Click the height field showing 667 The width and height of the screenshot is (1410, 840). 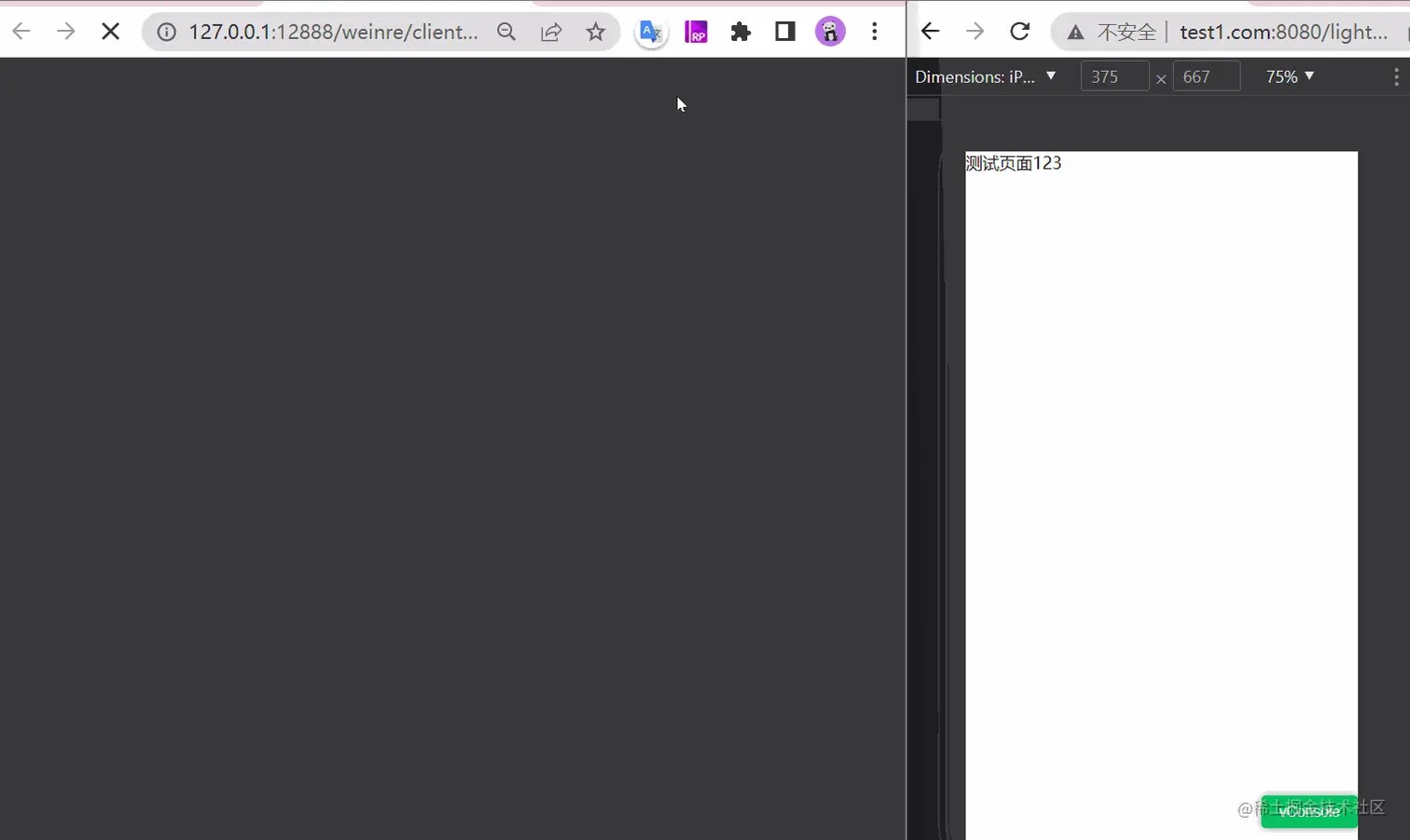click(x=1206, y=76)
